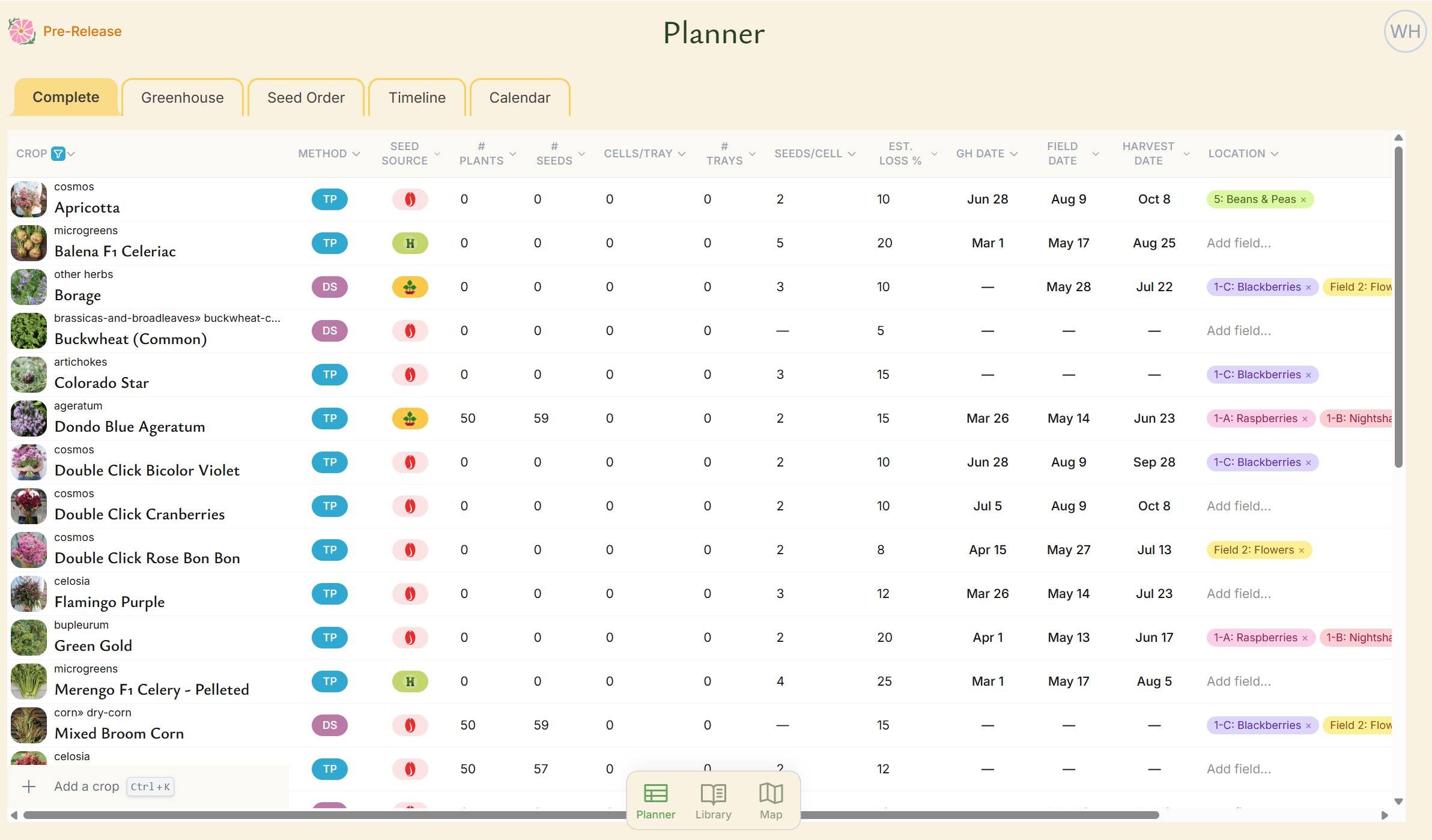
Task: Click the seed source icon for Apricotta
Action: click(410, 199)
